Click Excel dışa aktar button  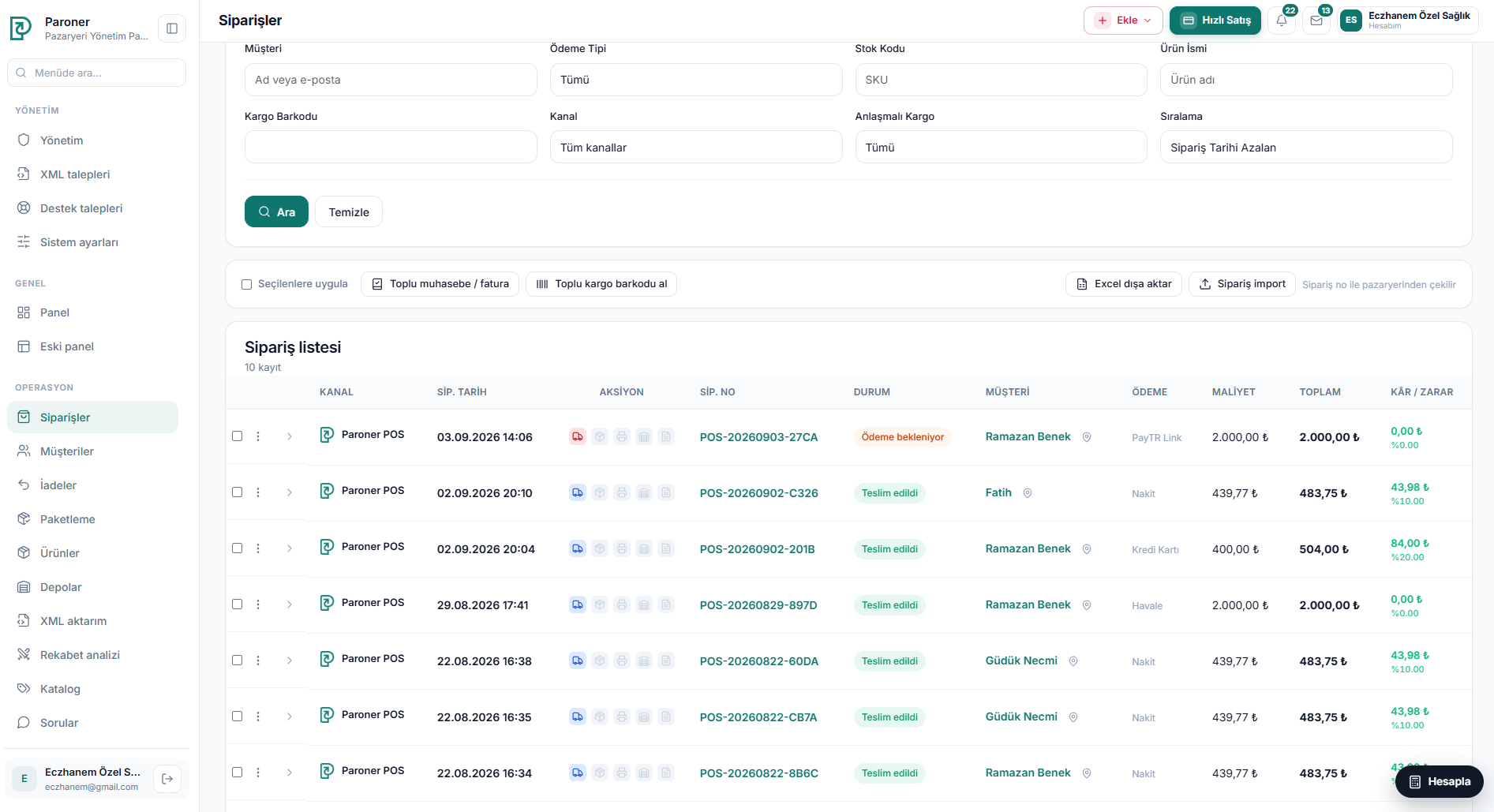tap(1124, 284)
